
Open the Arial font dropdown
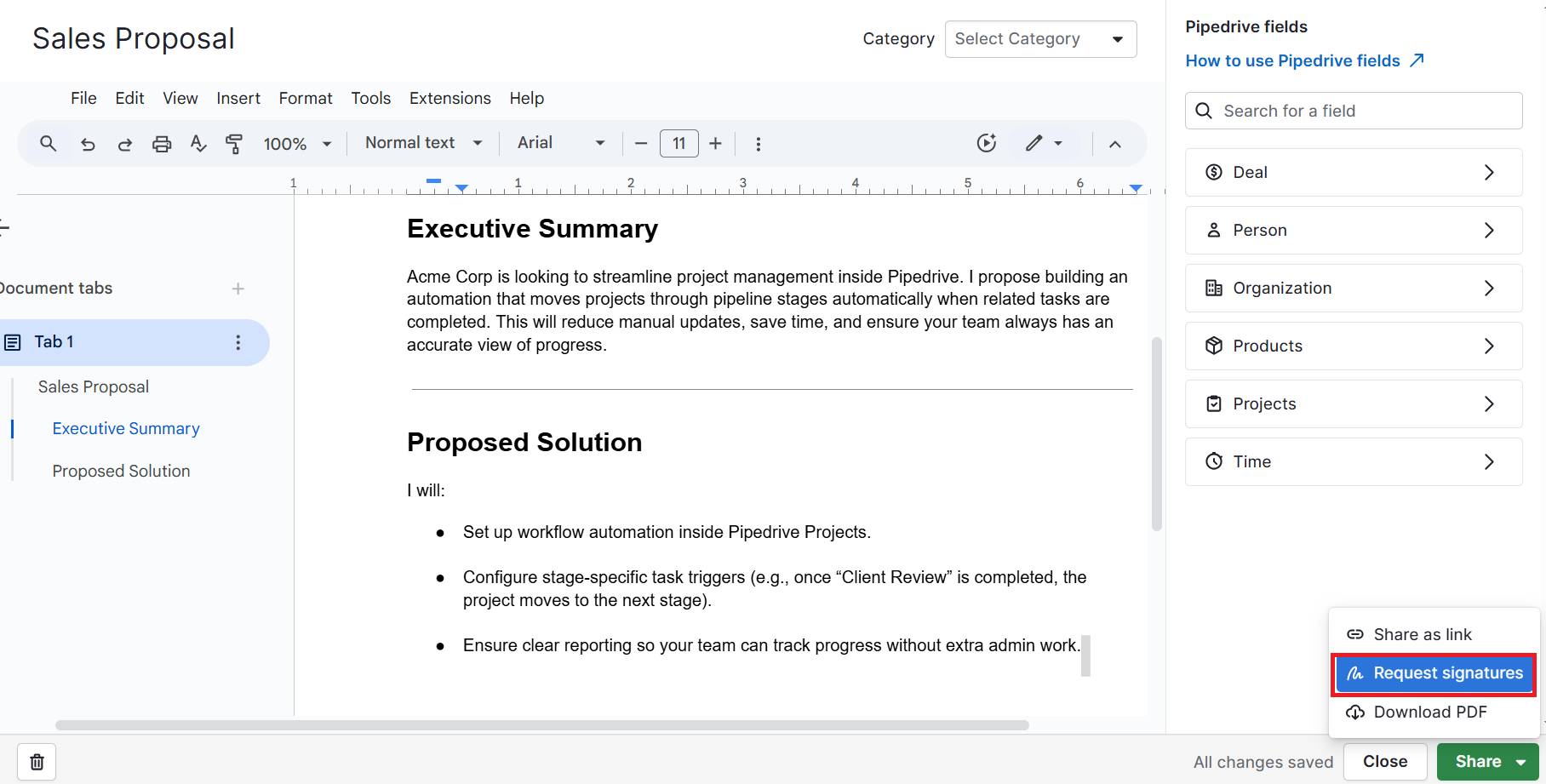561,143
